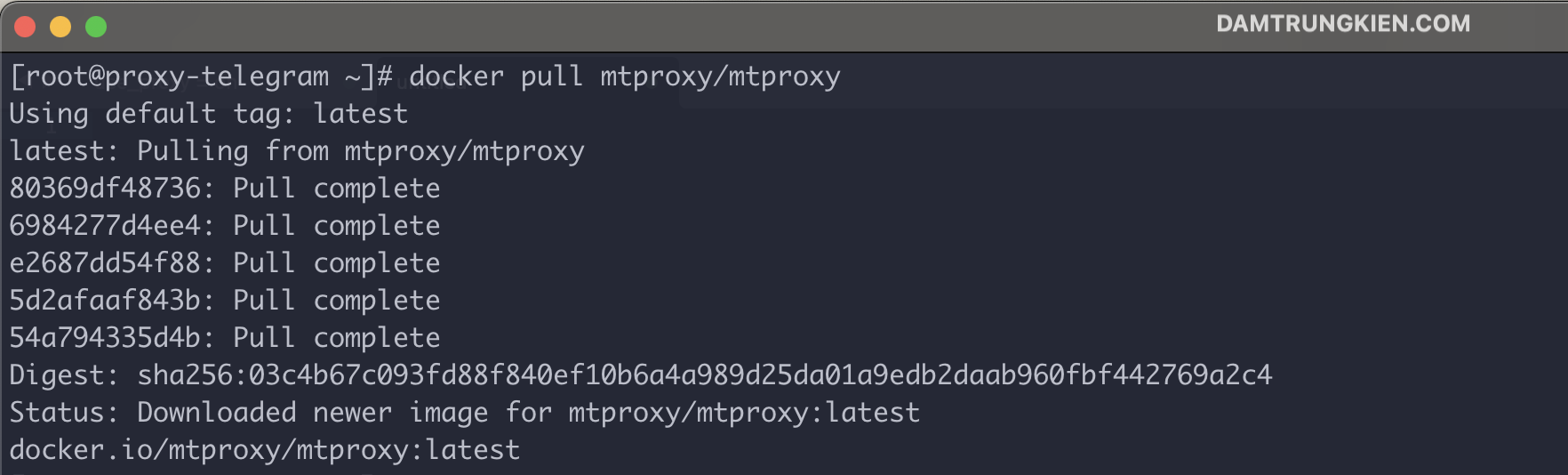Click the docker pull mtproxy/mtproxy command
Screen dimensions: 1568x475
tap(625, 76)
